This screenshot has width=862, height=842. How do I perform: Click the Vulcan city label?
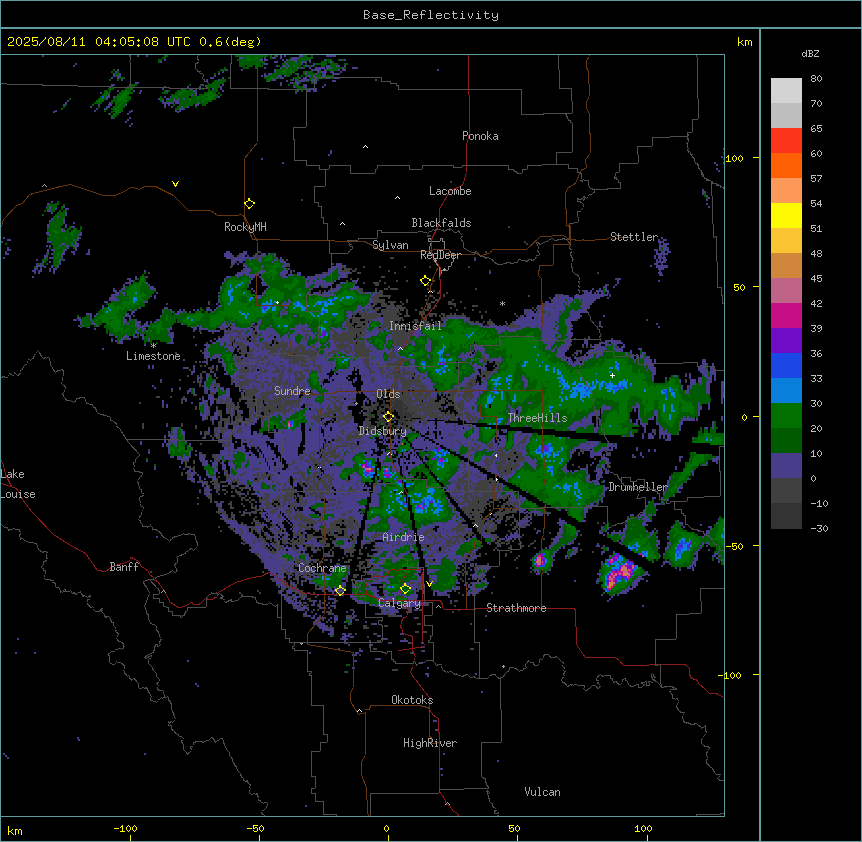tap(542, 792)
